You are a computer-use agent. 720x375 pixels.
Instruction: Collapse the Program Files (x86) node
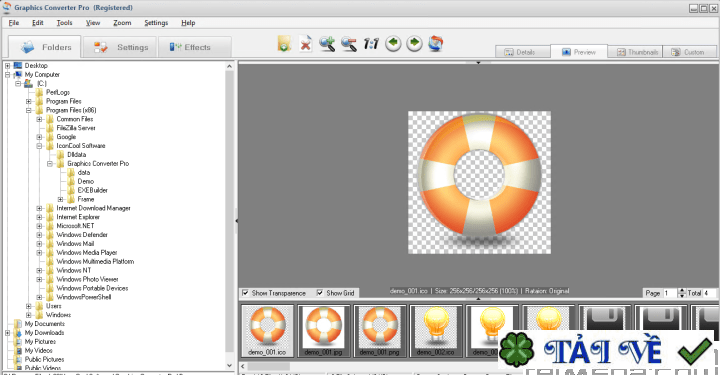pyautogui.click(x=28, y=110)
